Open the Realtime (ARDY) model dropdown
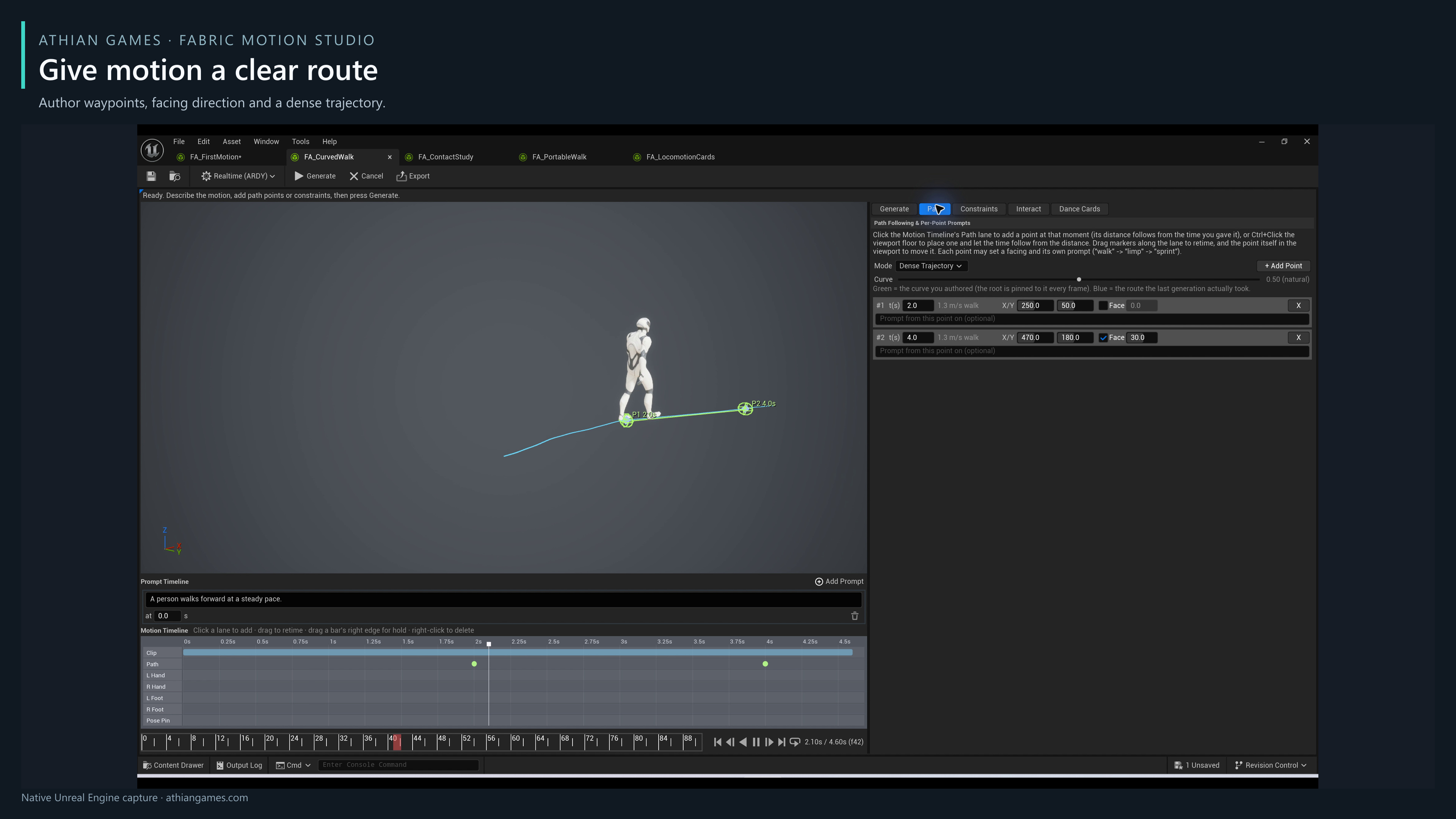This screenshot has height=819, width=1456. (x=238, y=176)
